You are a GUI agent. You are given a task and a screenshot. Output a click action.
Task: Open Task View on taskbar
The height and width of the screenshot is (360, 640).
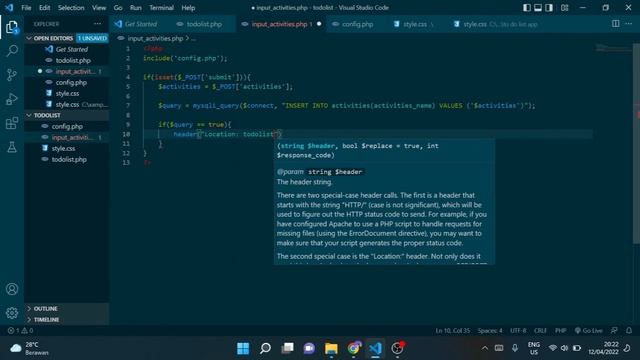tap(287, 348)
